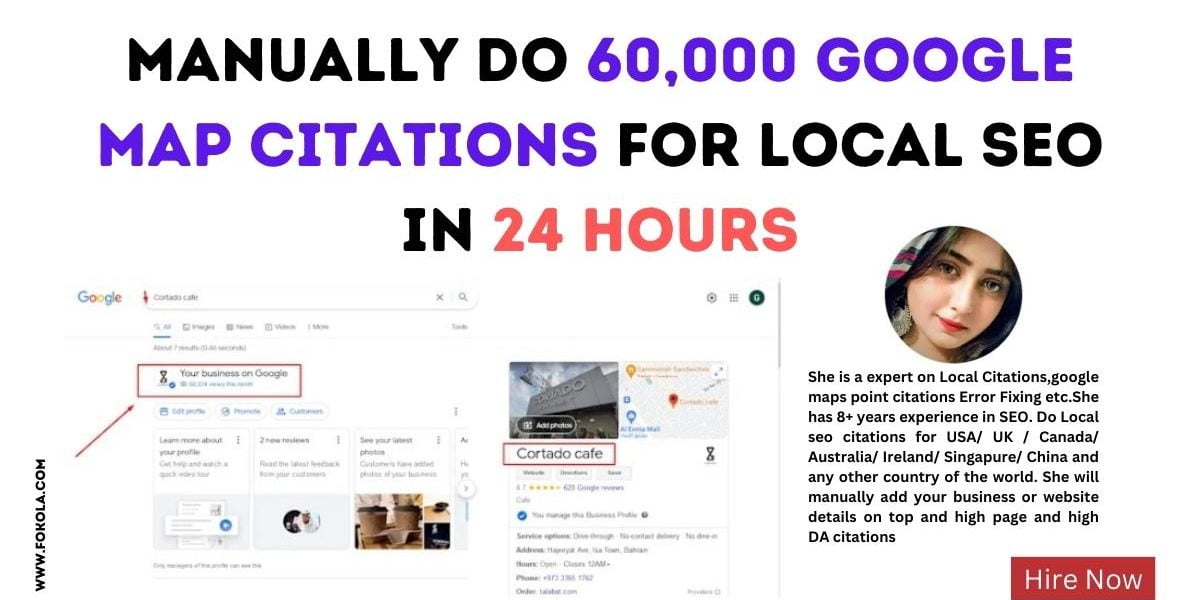Click the Website button
Screen dimensions: 1200x600
[534, 472]
